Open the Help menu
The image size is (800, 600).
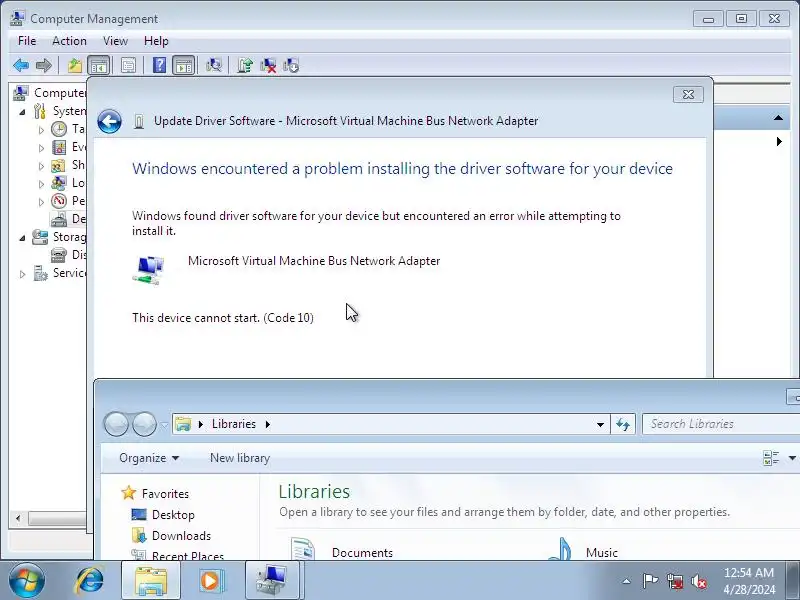click(x=156, y=41)
